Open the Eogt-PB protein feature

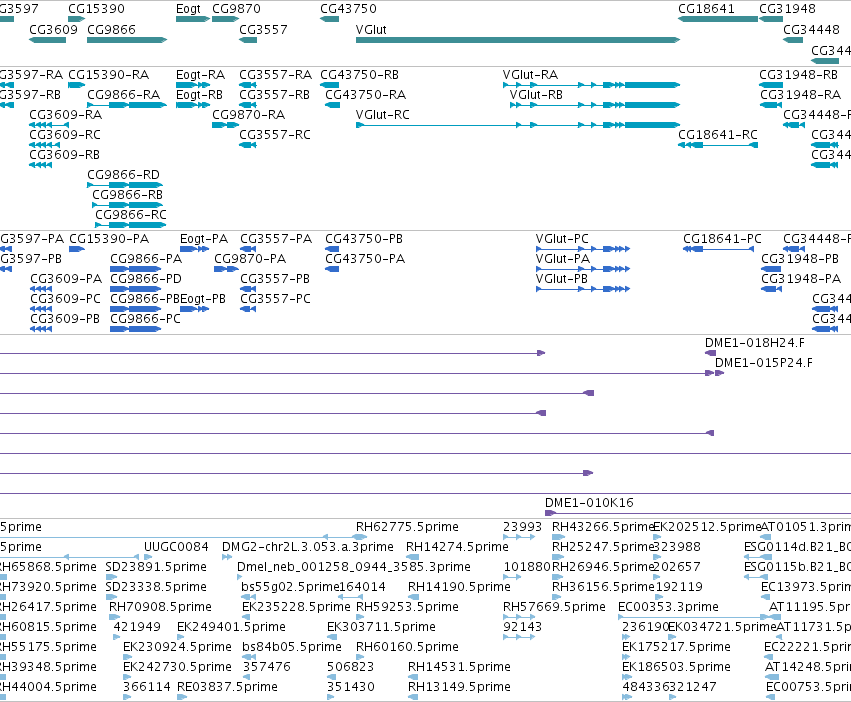pos(194,309)
